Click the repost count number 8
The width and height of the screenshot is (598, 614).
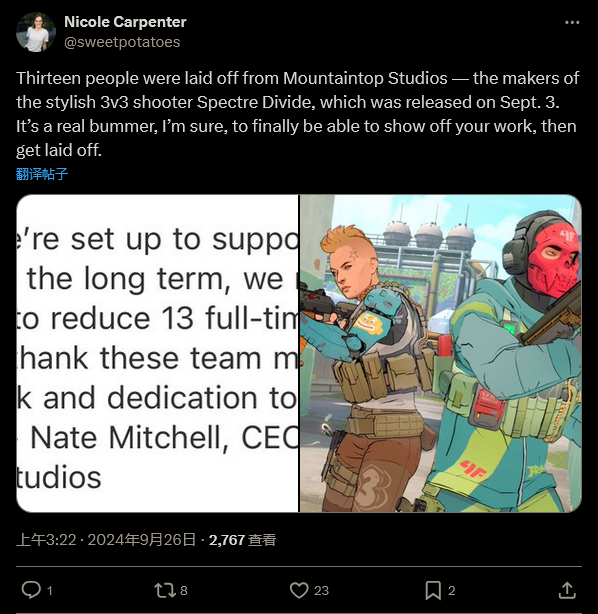coord(184,591)
